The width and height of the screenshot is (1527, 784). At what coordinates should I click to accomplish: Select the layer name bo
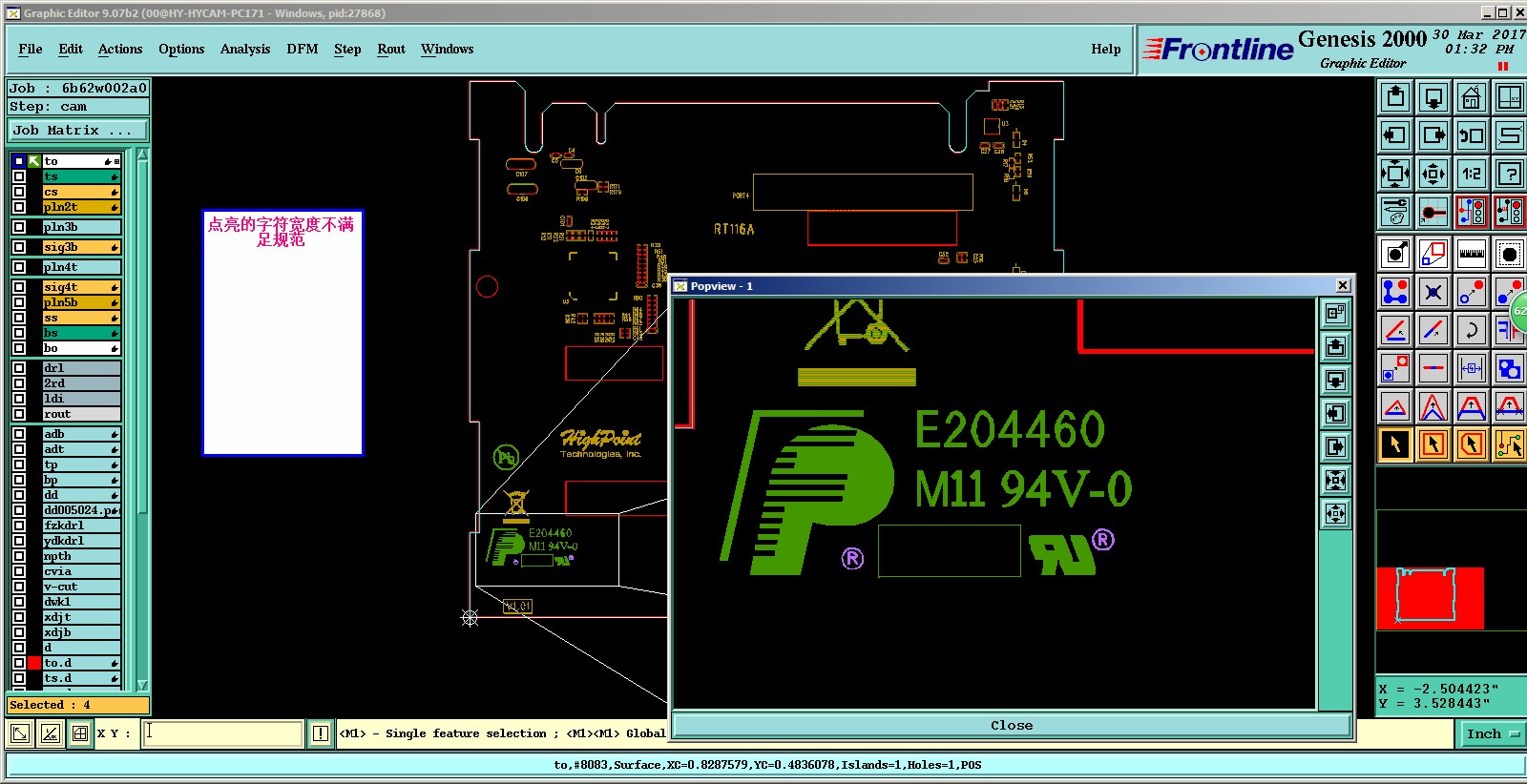point(81,348)
